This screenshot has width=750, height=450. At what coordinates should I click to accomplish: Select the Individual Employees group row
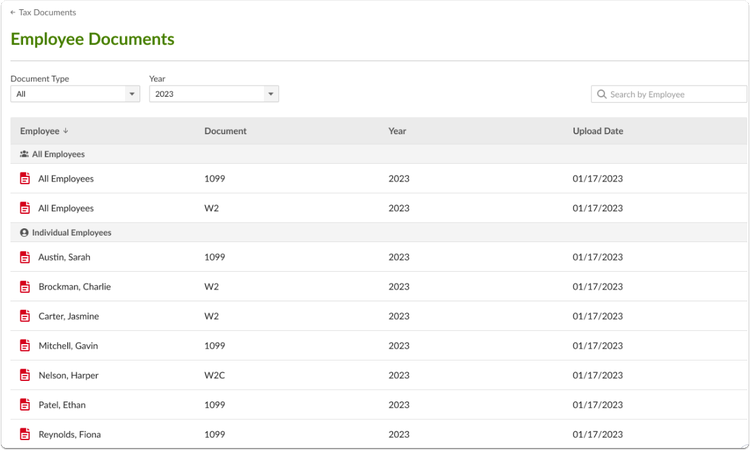pyautogui.click(x=378, y=232)
